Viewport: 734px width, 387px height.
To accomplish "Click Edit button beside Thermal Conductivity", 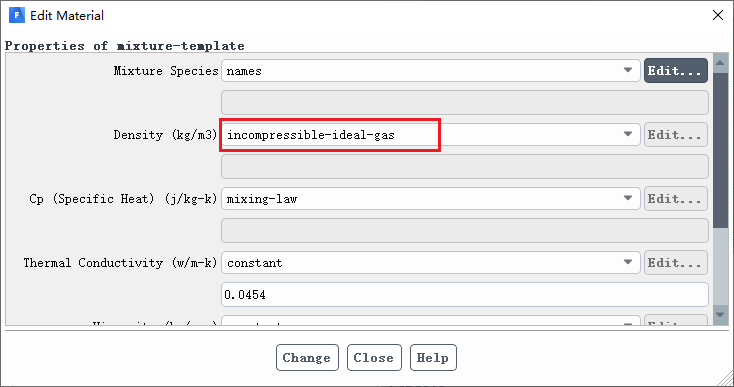I will [675, 263].
